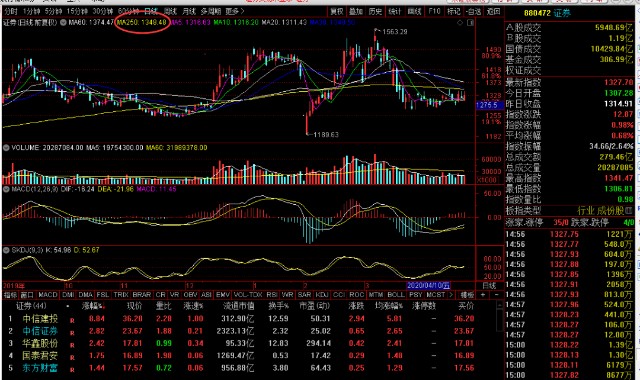Select the BOLL indicator tab
The height and width of the screenshot is (380, 640).
tap(396, 295)
